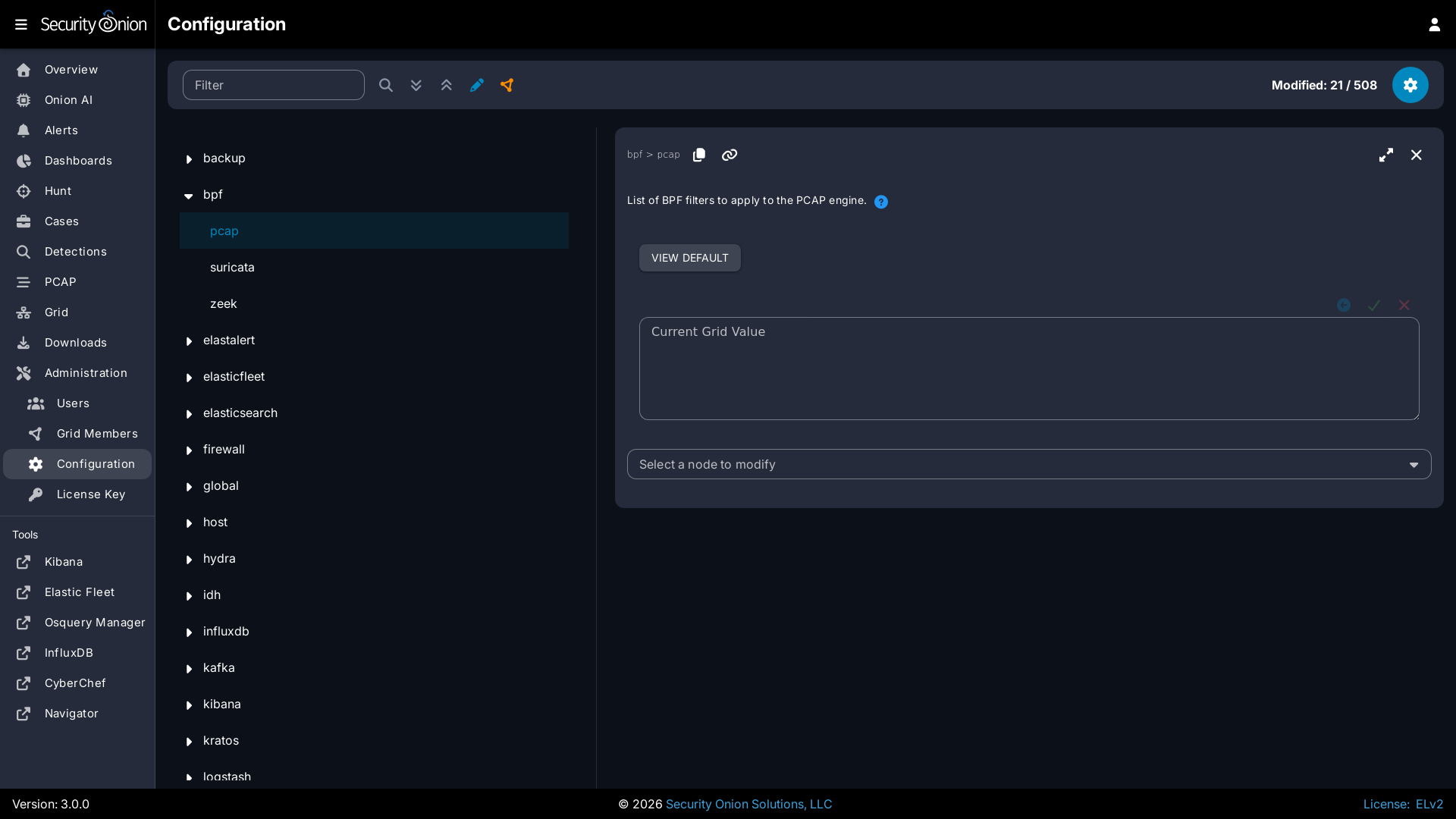Copy the bpf > pcap setting path
Viewport: 1456px width, 819px height.
pyautogui.click(x=699, y=155)
